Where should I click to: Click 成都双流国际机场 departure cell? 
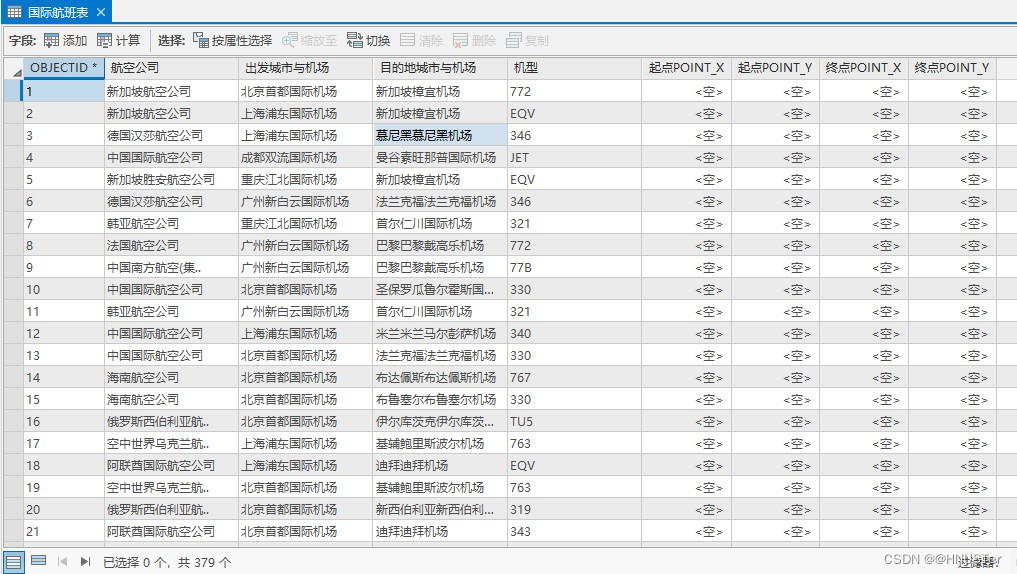tap(305, 158)
